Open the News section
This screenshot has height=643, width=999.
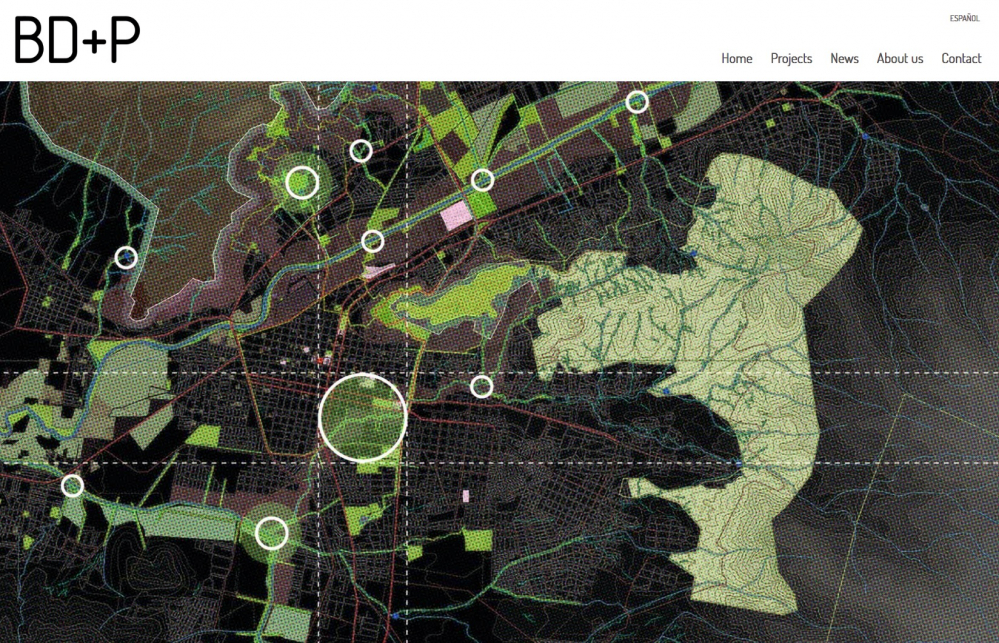pyautogui.click(x=844, y=58)
